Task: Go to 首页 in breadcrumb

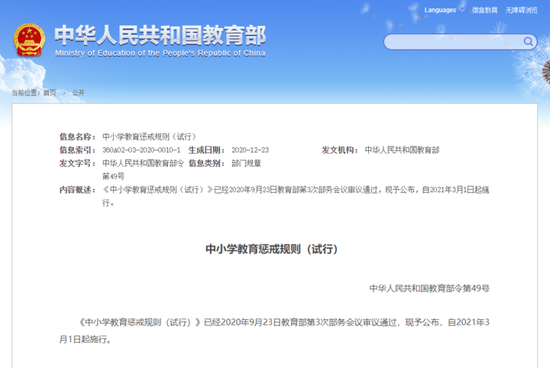Action: [x=50, y=93]
